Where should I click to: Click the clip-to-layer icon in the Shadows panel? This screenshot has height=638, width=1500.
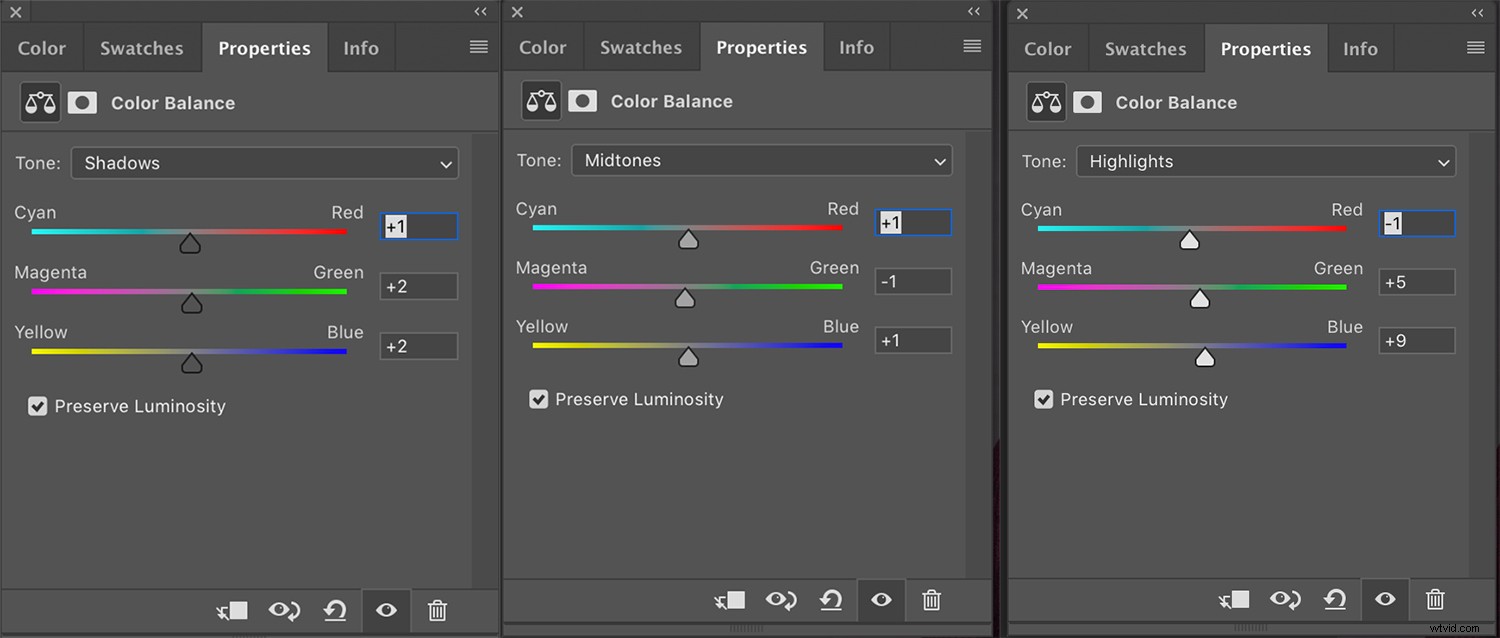pyautogui.click(x=232, y=611)
